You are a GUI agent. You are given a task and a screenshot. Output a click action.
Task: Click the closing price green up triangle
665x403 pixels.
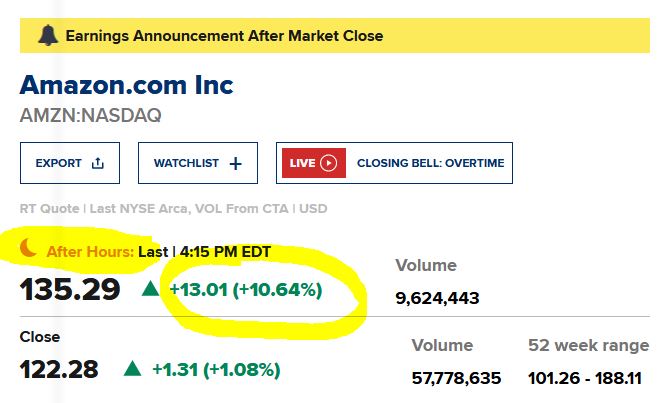[x=132, y=369]
